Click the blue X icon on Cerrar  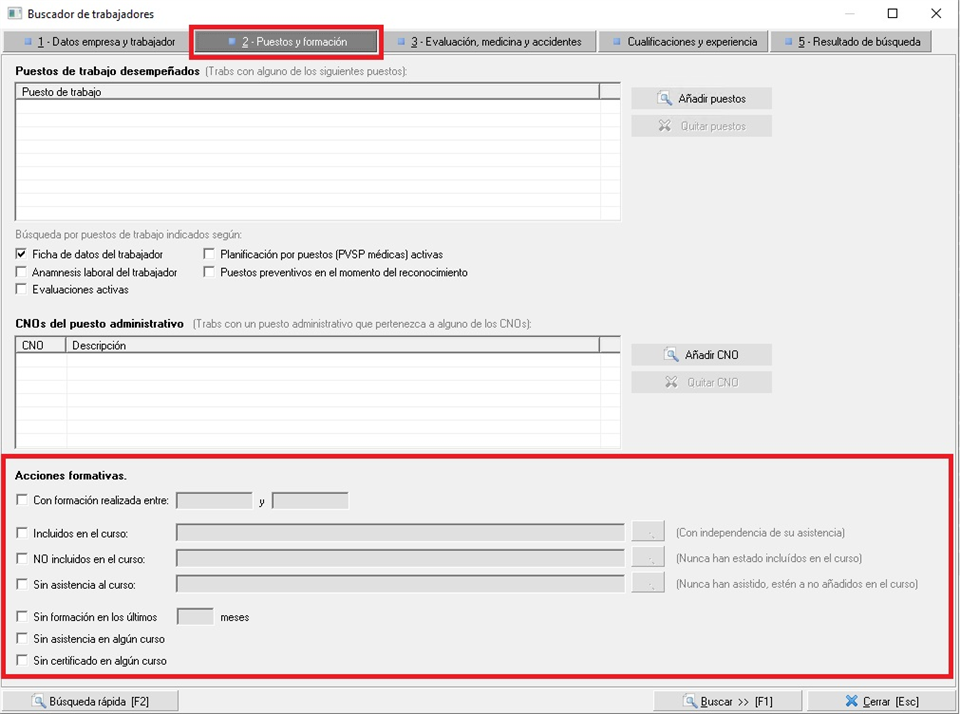coord(851,702)
